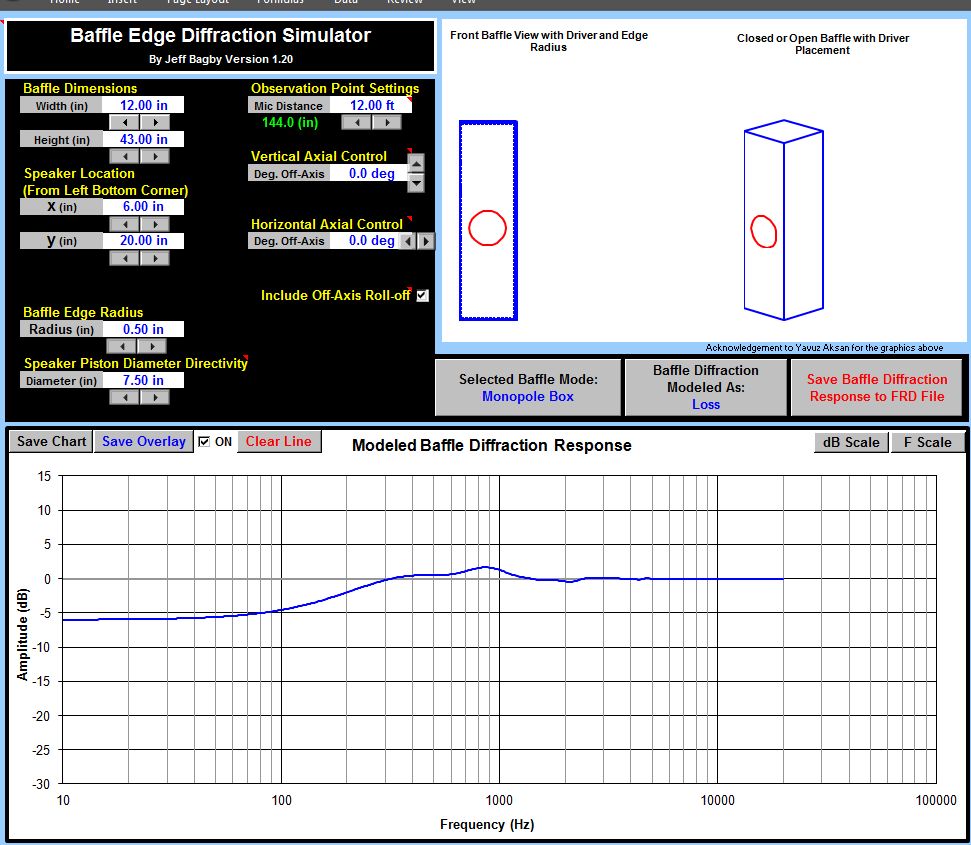Toggle the overlay ON checkbox
The height and width of the screenshot is (845, 971).
point(204,441)
